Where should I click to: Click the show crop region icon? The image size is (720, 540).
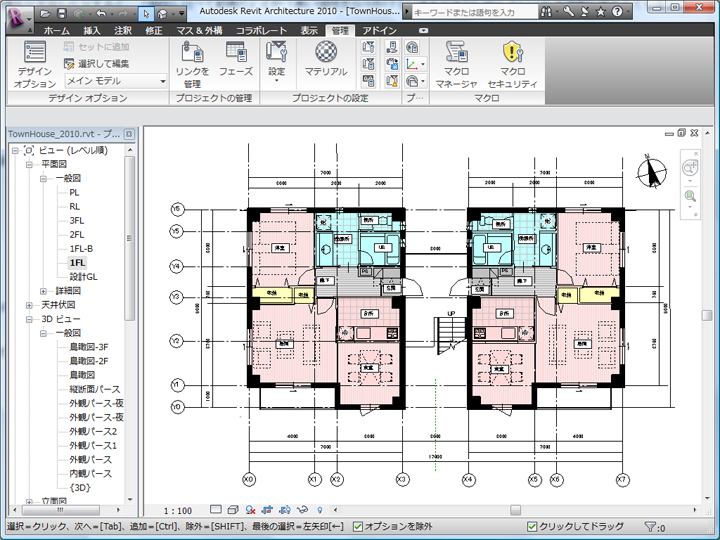click(285, 510)
